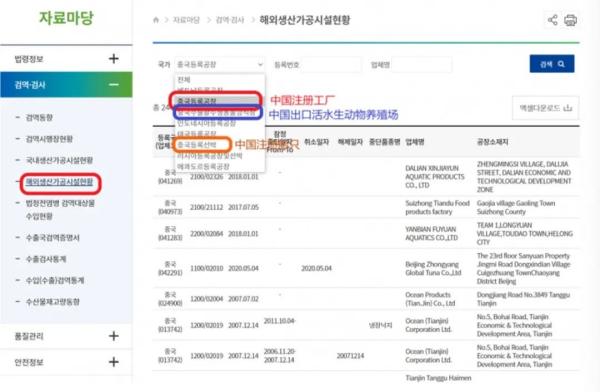
Task: Click Dongjiang Road No.3849 Tanggu address cell
Action: point(523,299)
